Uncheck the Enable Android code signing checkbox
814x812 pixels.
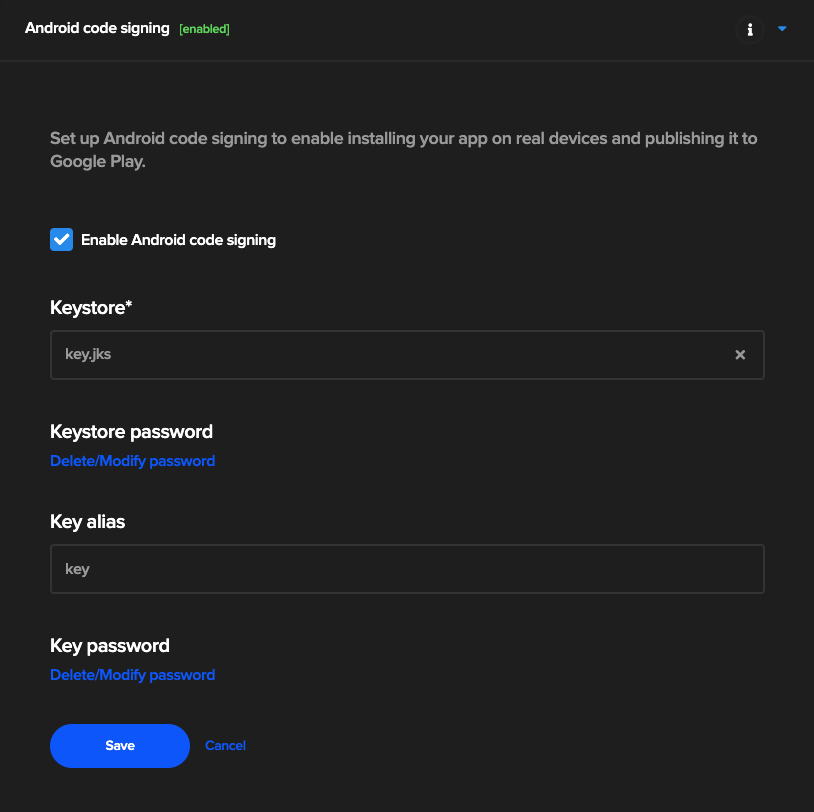click(61, 239)
